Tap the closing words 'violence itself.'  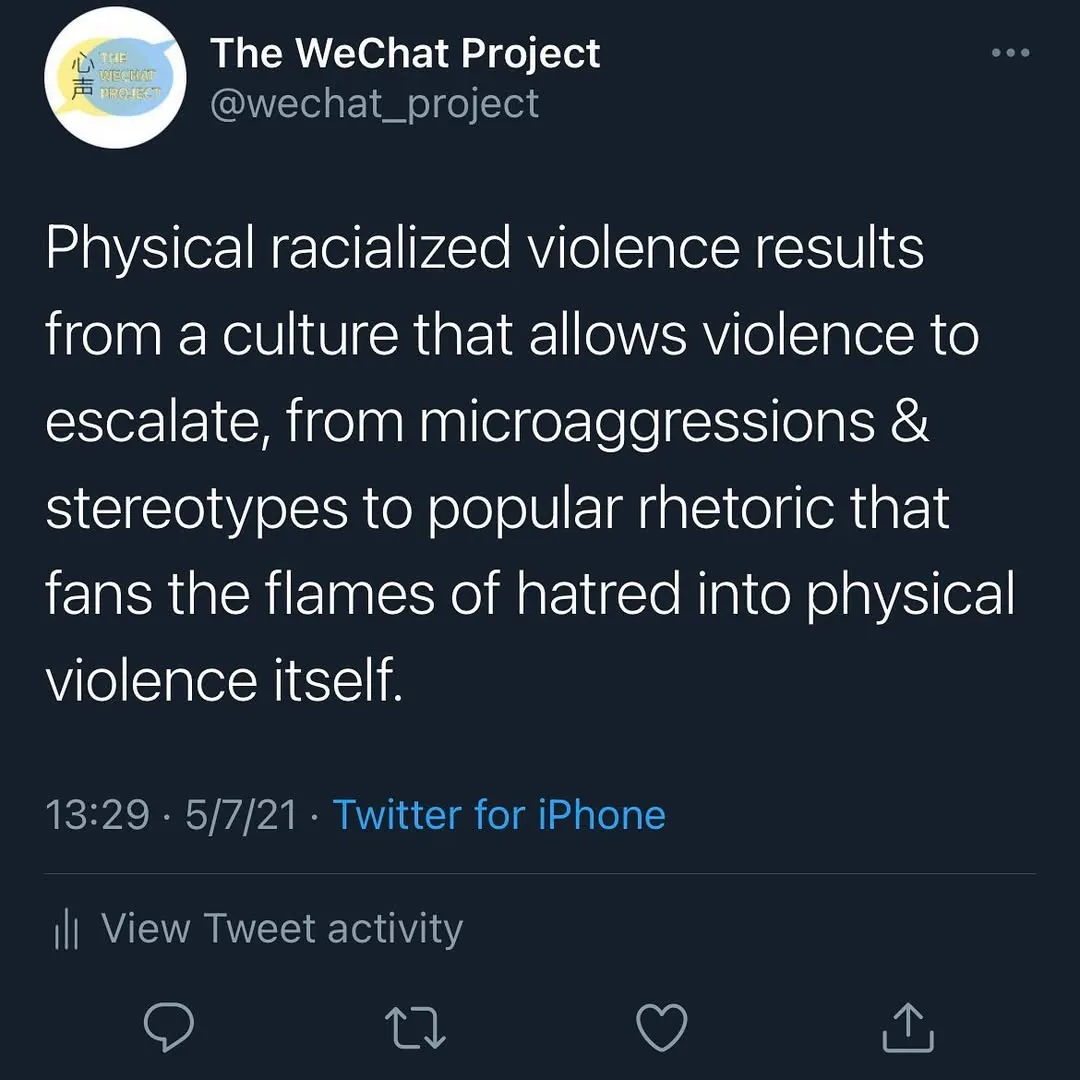tap(224, 681)
